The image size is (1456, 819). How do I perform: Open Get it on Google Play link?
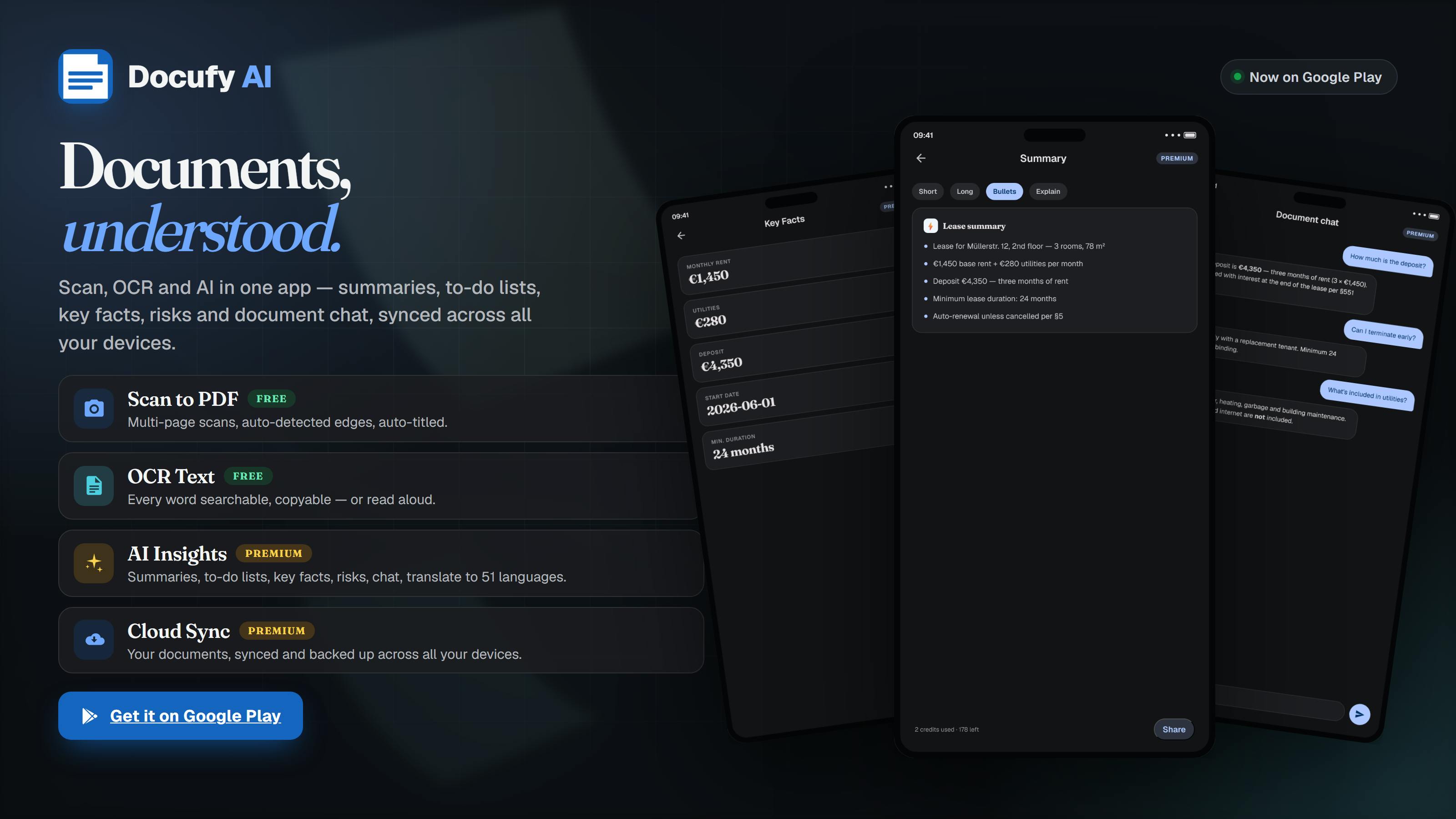180,716
